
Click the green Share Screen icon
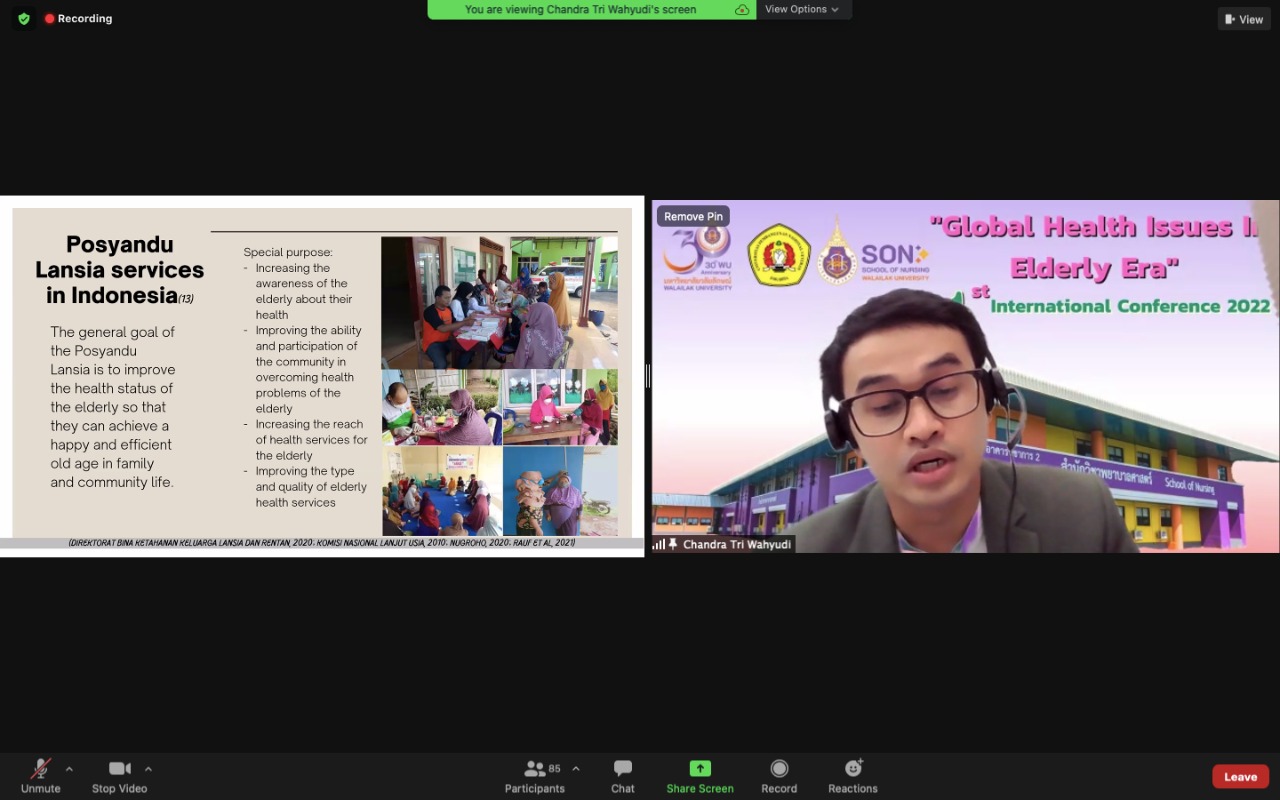700,769
